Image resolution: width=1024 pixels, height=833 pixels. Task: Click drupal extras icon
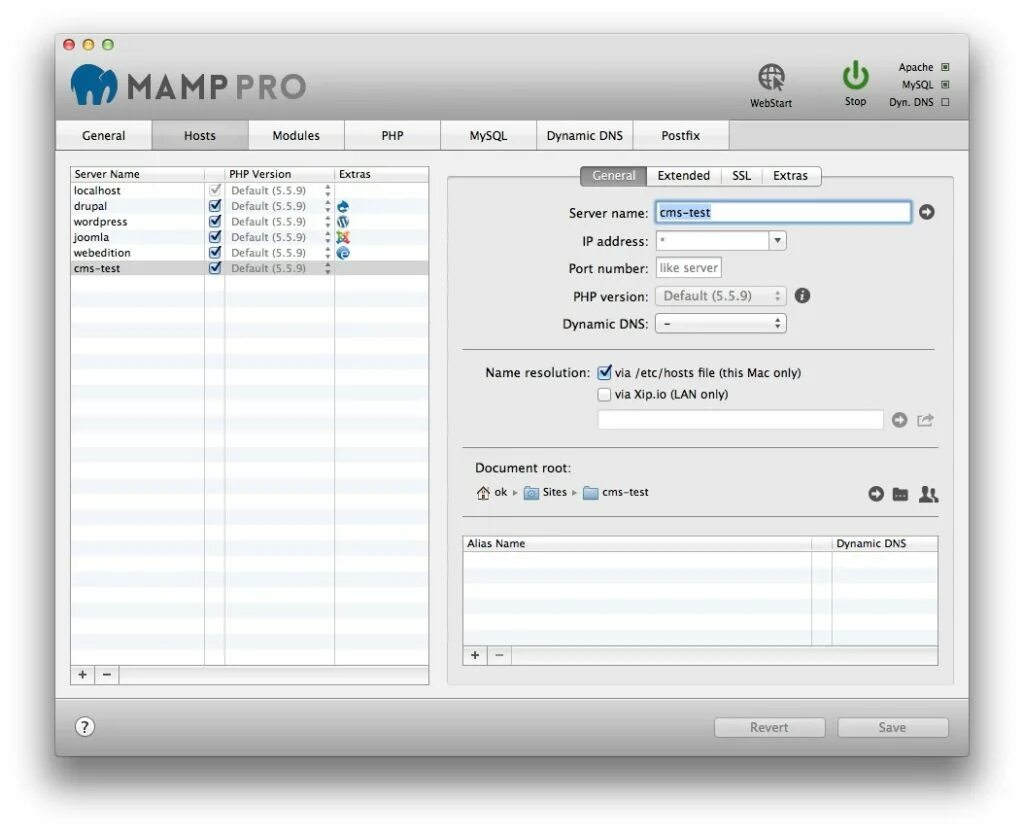[x=343, y=206]
